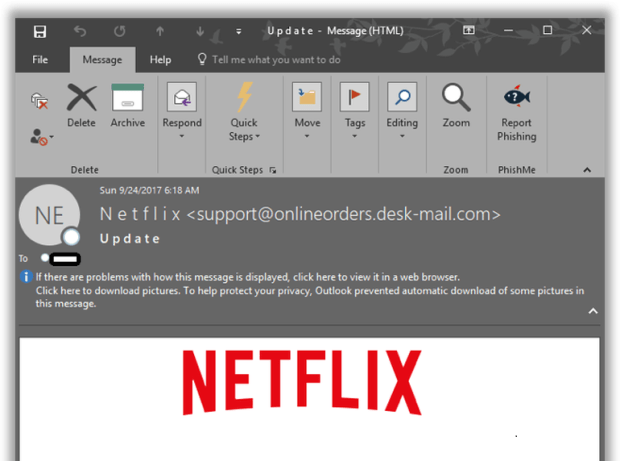
Task: Click the NE sender avatar
Action: (x=49, y=215)
